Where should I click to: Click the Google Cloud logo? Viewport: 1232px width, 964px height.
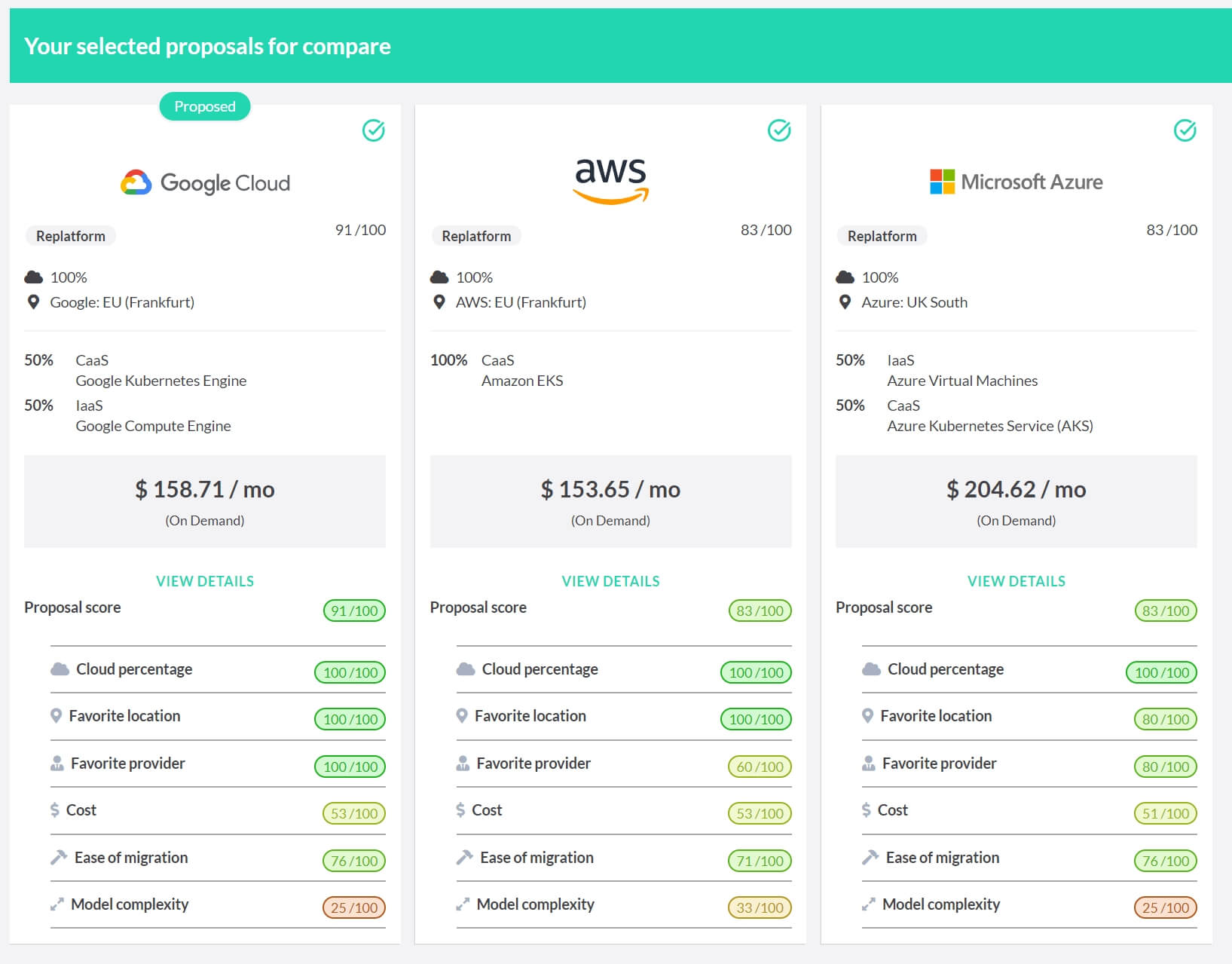coord(205,182)
